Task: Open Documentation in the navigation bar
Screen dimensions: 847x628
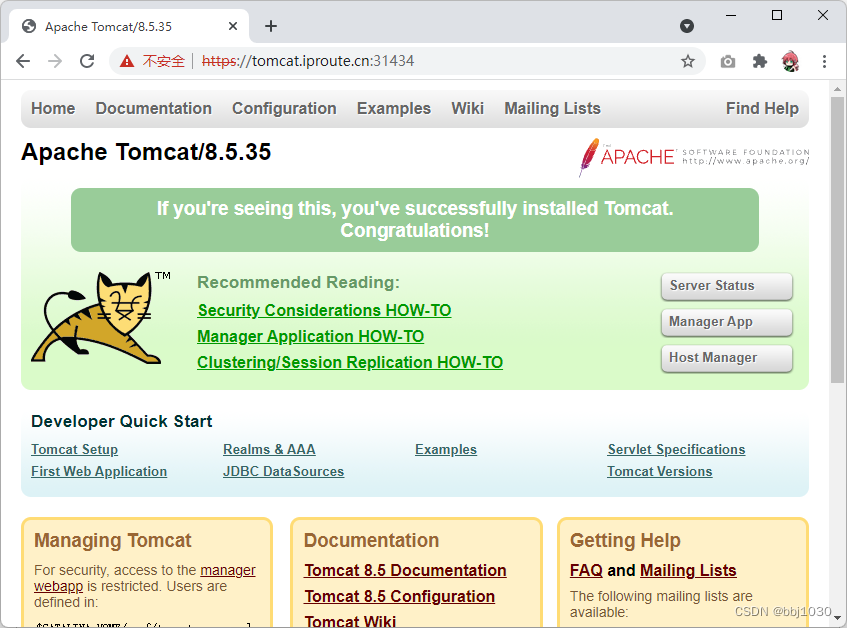Action: coord(153,109)
